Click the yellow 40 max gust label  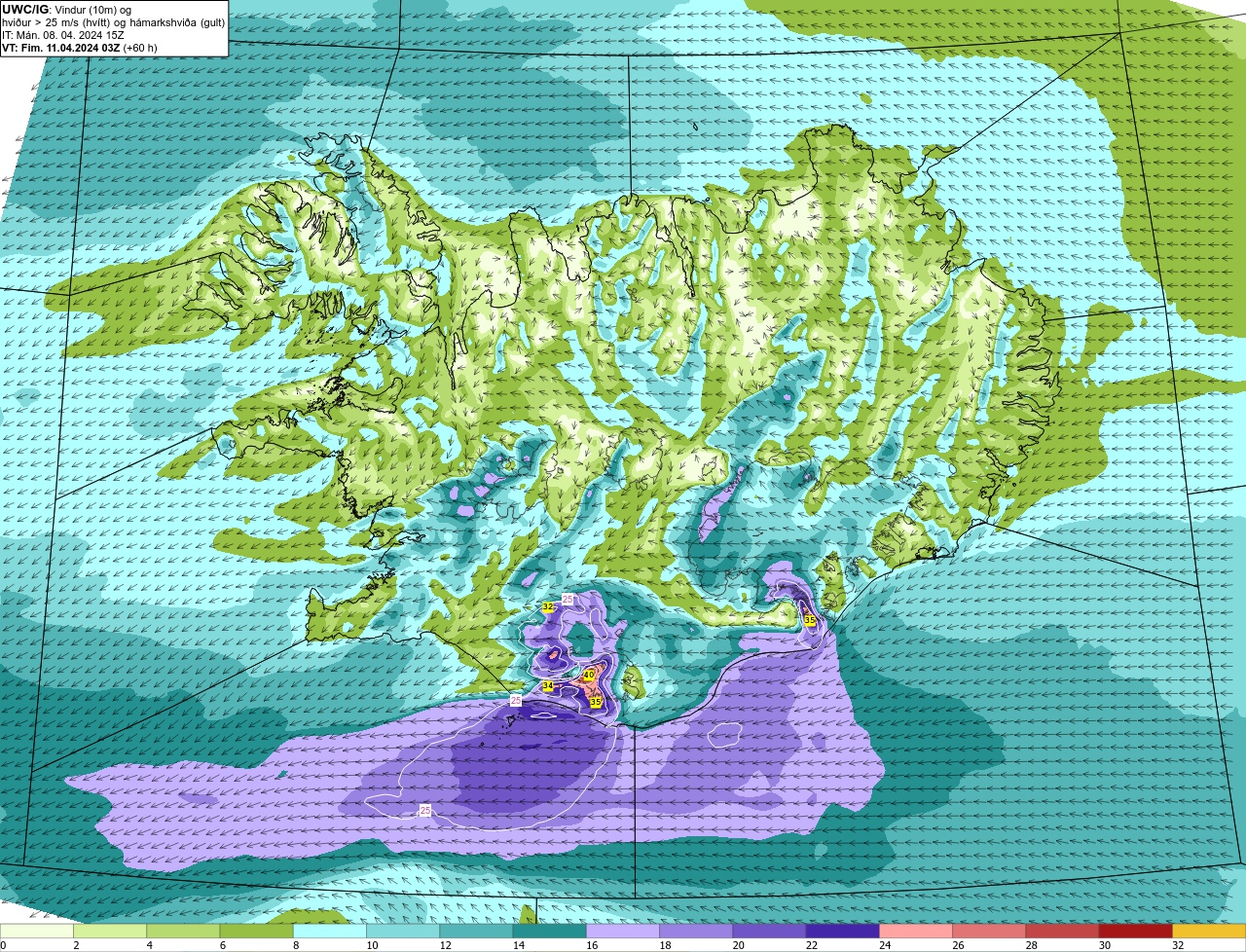pos(589,675)
